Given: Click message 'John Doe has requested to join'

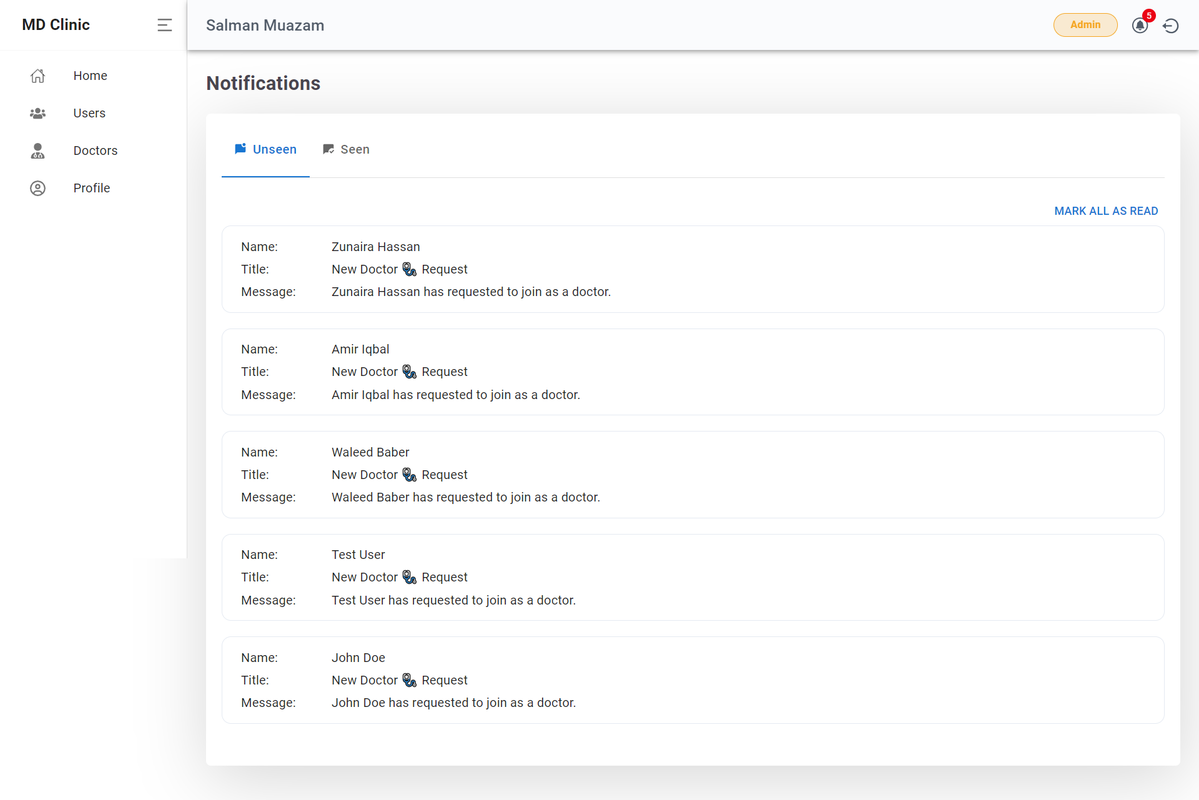Looking at the screenshot, I should pyautogui.click(x=453, y=703).
